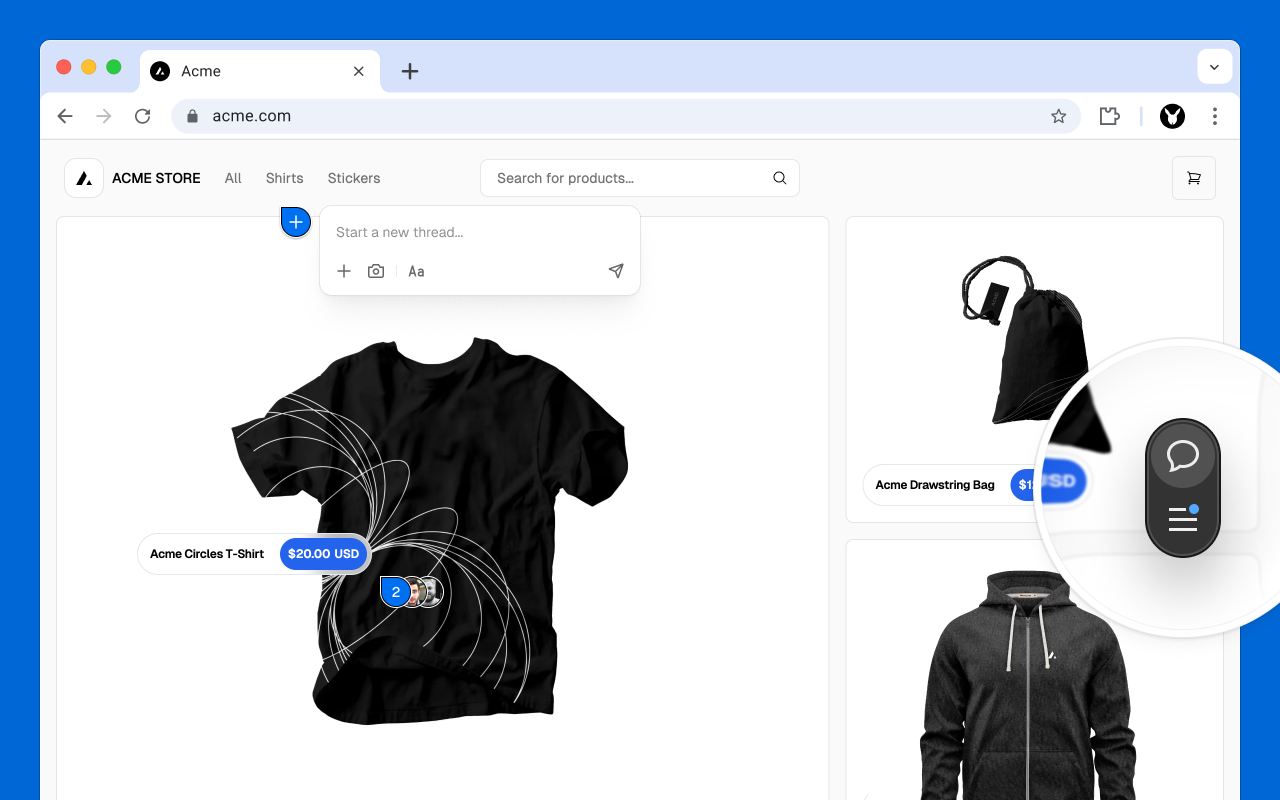Viewport: 1280px width, 800px height.
Task: Open the inbox list icon with blue dot
Action: [1183, 518]
